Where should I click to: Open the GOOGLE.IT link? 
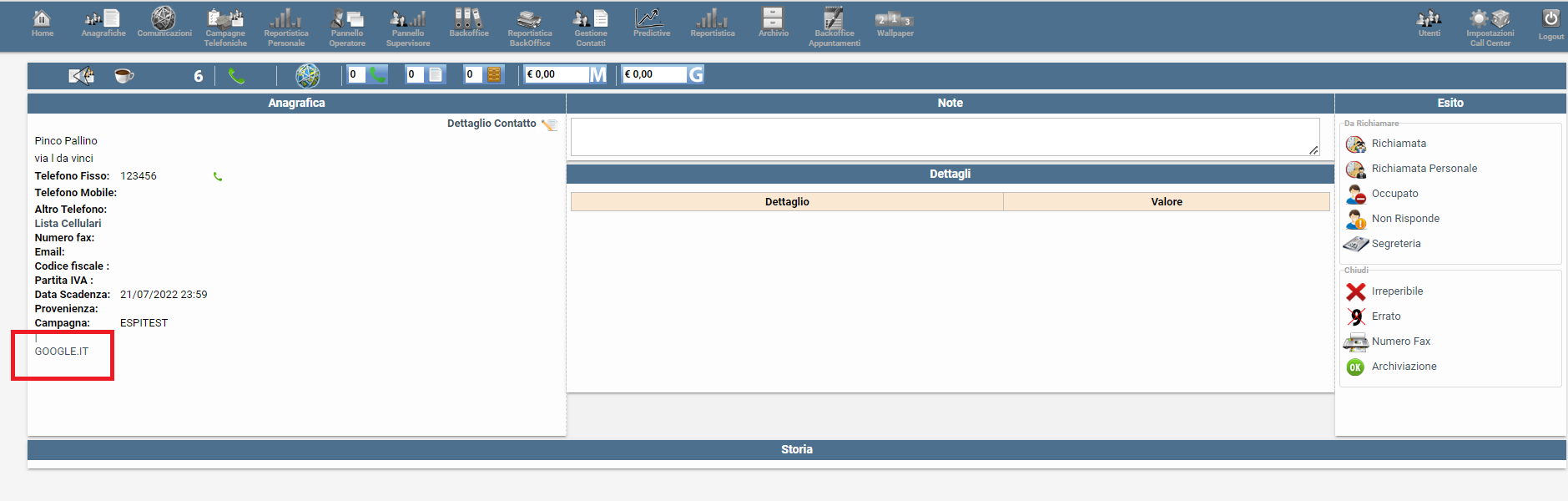[62, 352]
